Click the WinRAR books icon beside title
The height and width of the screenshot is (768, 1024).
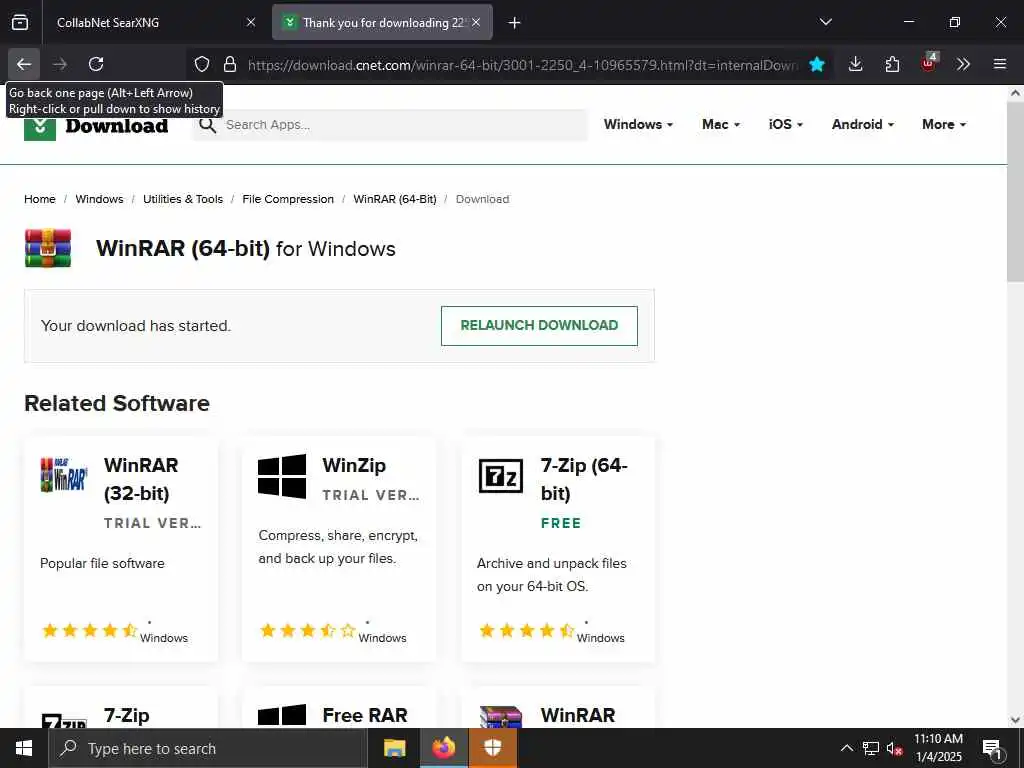click(48, 248)
